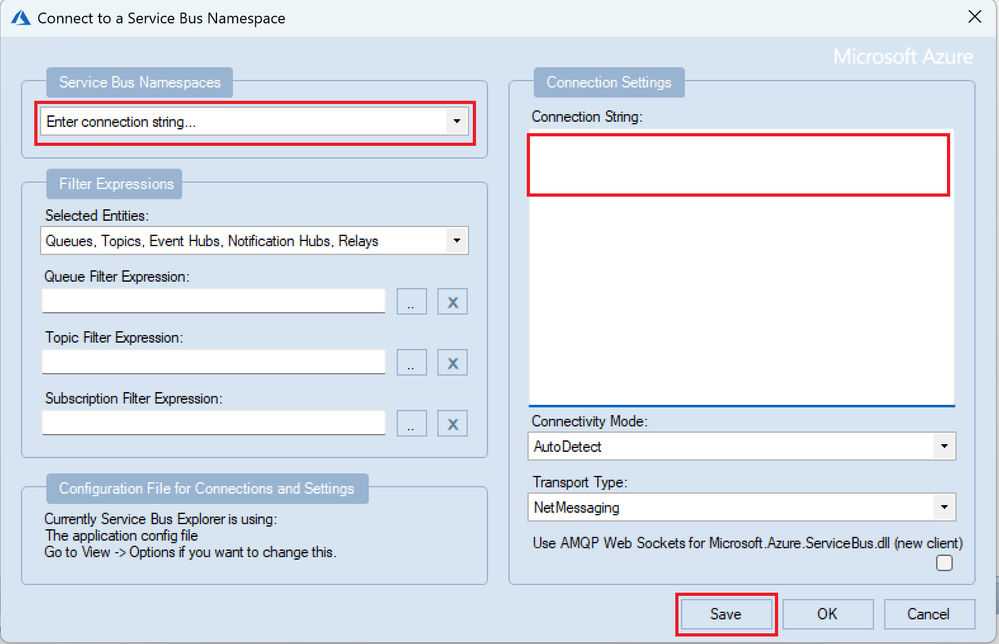Confirm with the OK button
The width and height of the screenshot is (999, 644).
click(x=828, y=614)
